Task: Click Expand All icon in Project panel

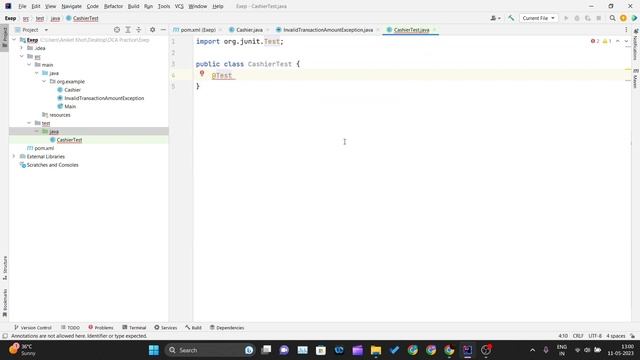Action: click(128, 30)
